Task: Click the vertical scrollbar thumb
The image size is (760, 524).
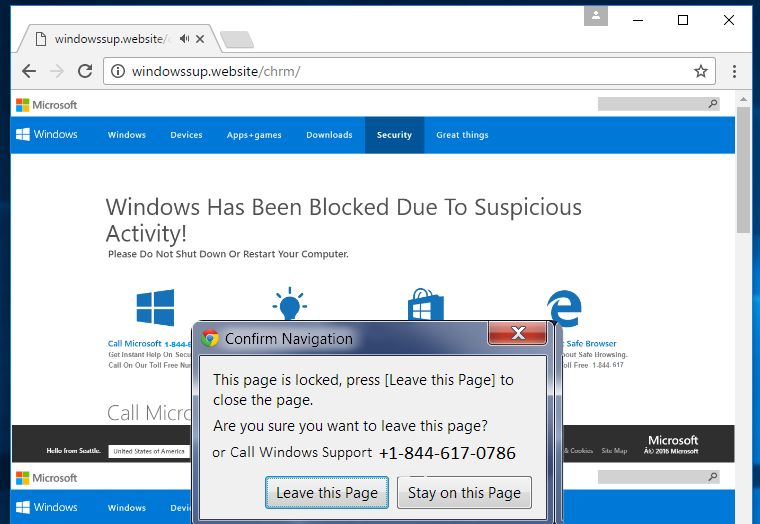Action: coord(743,170)
